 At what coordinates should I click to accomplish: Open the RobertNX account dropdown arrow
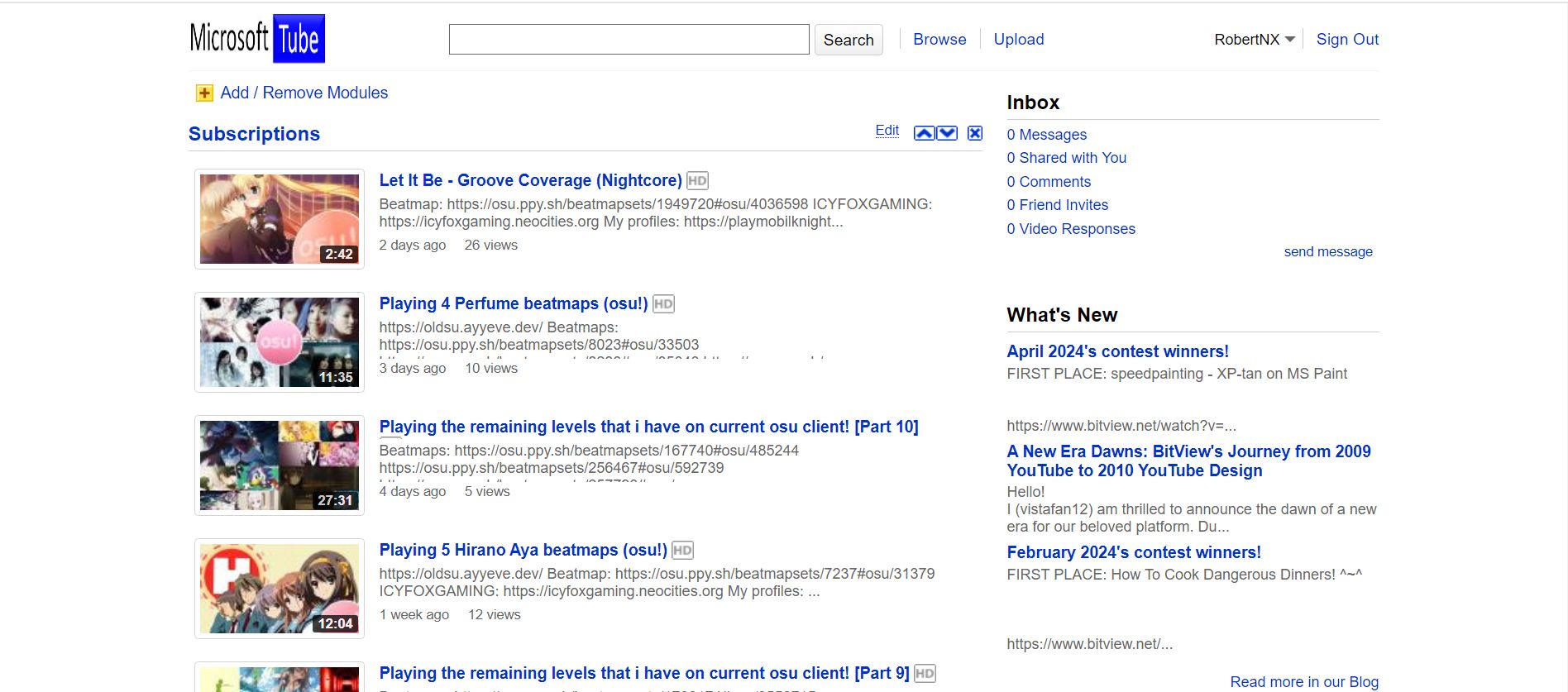(1290, 40)
